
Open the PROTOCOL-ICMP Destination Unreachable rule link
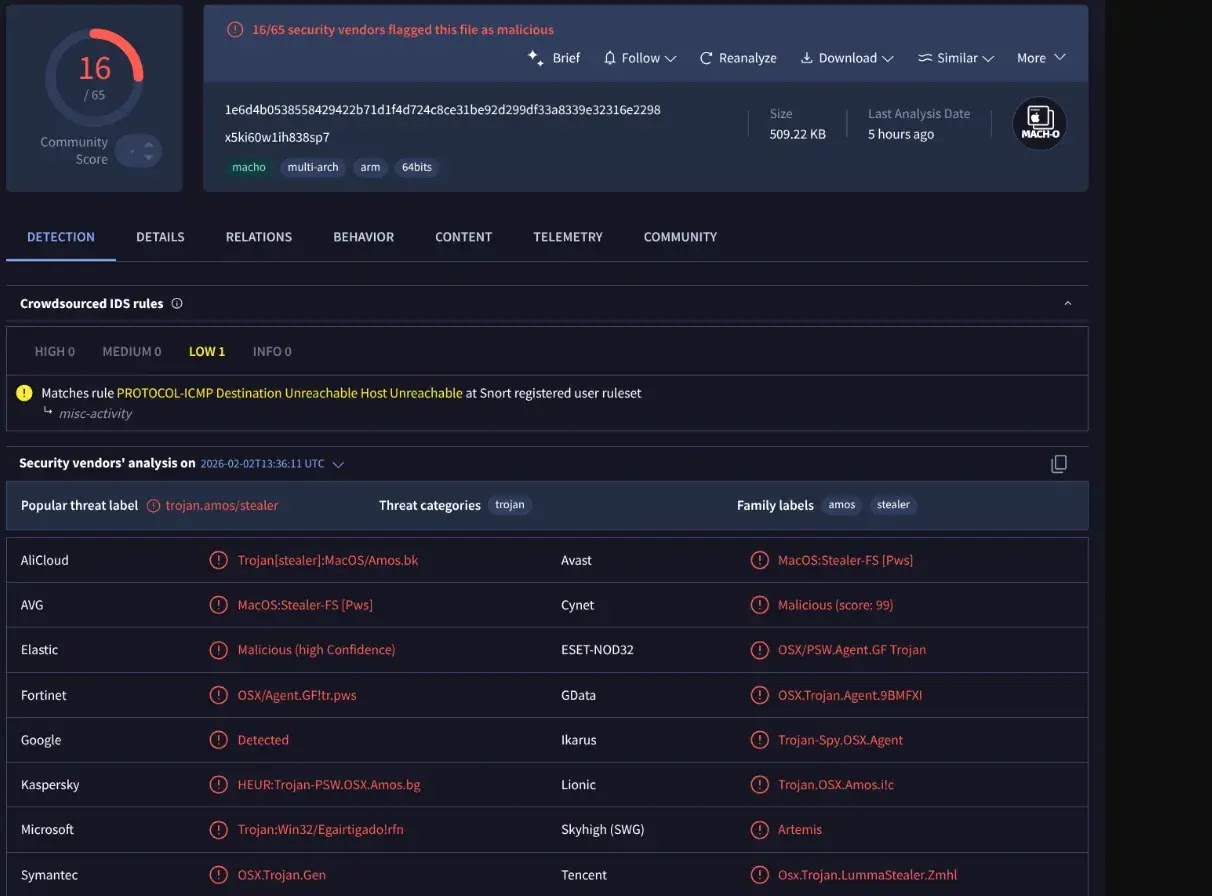click(290, 393)
